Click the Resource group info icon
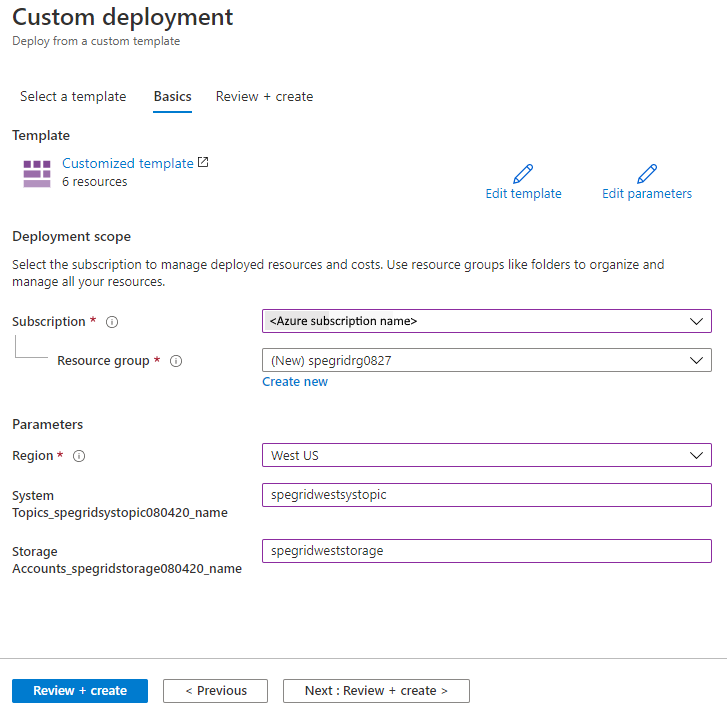 (176, 361)
